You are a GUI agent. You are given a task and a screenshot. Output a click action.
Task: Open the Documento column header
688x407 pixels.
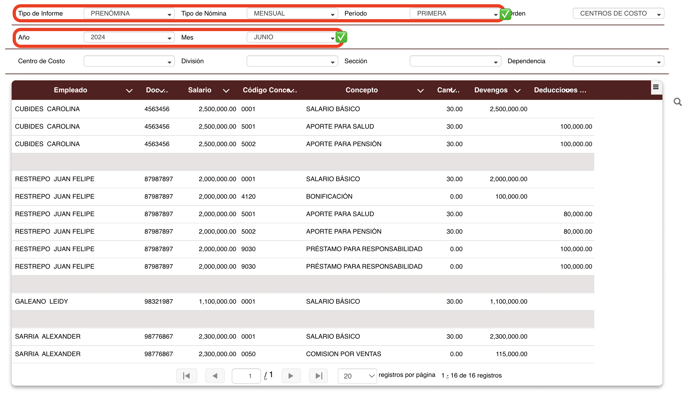tap(157, 90)
